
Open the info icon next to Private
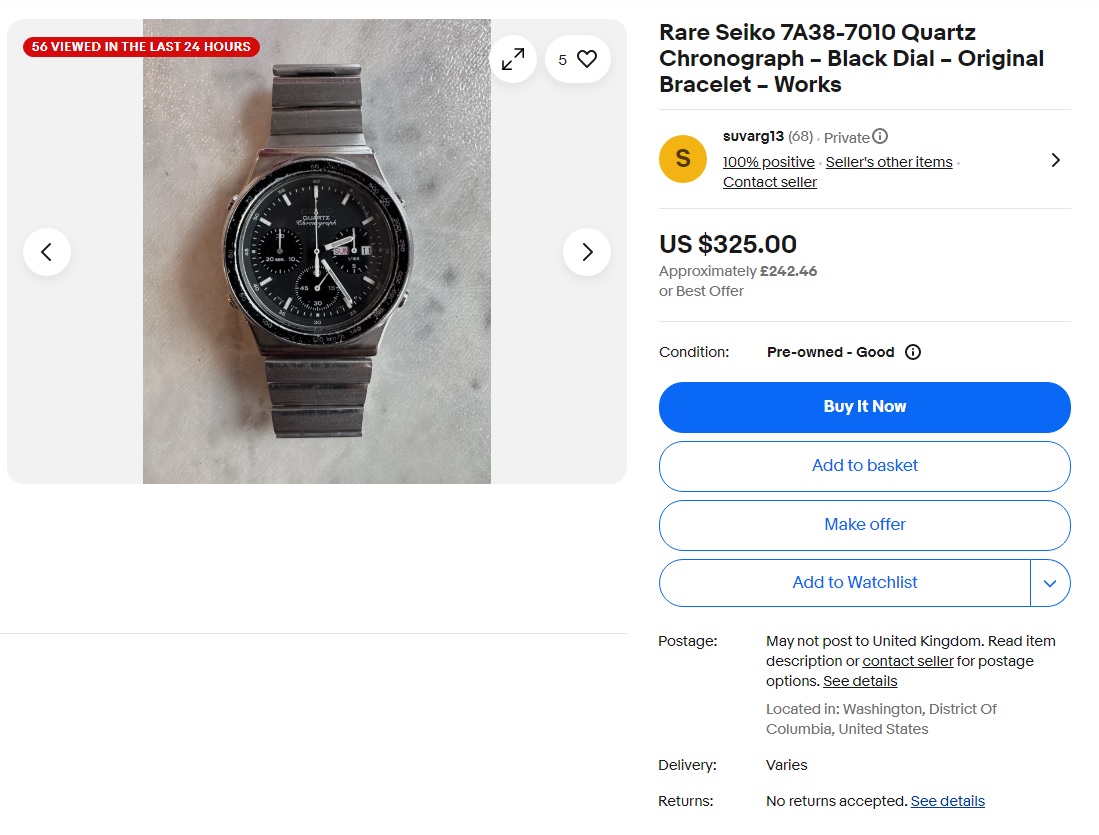point(879,136)
